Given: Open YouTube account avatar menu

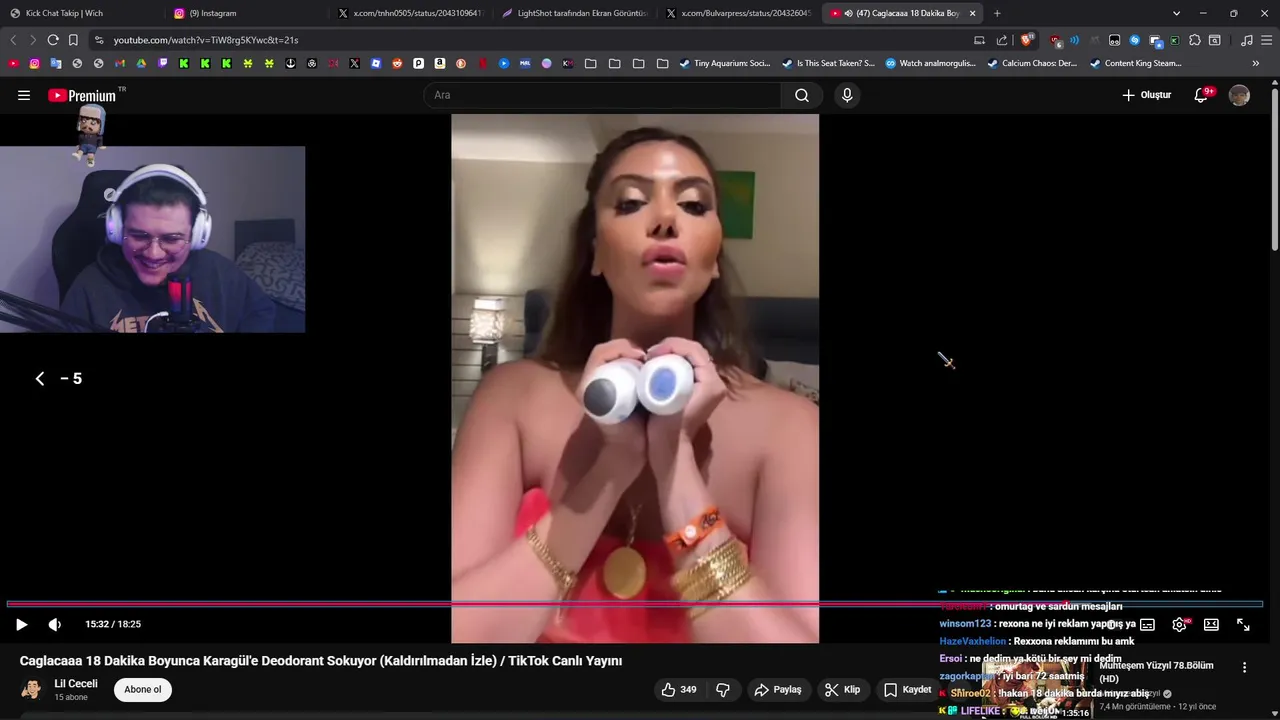Looking at the screenshot, I should point(1240,95).
